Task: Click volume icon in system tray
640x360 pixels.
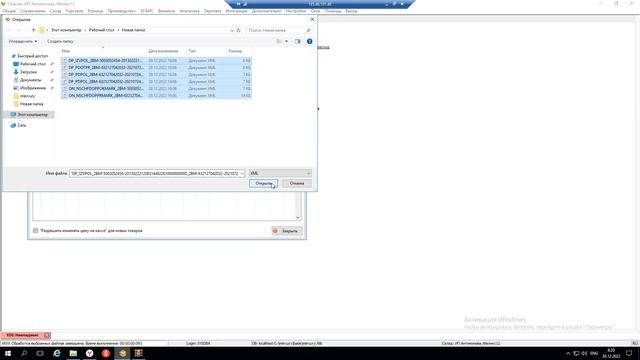Action: (x=584, y=353)
